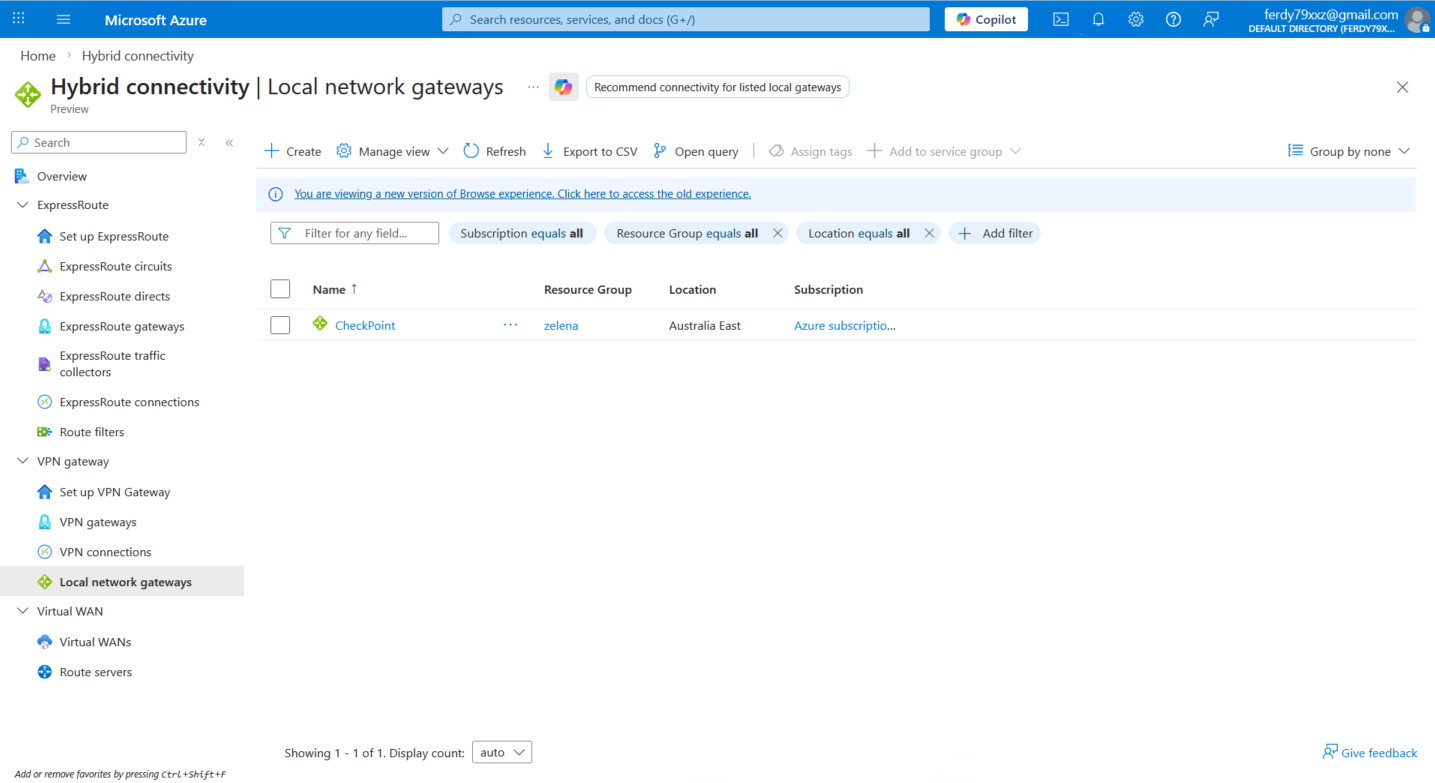1435x783 pixels.
Task: Open the CheckPoint gateway link
Action: coord(365,325)
